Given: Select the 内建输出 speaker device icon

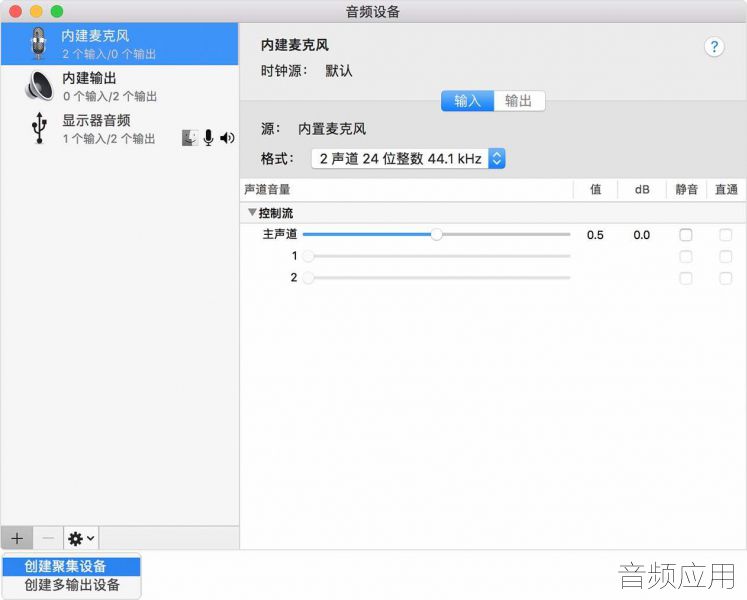Looking at the screenshot, I should [39, 86].
